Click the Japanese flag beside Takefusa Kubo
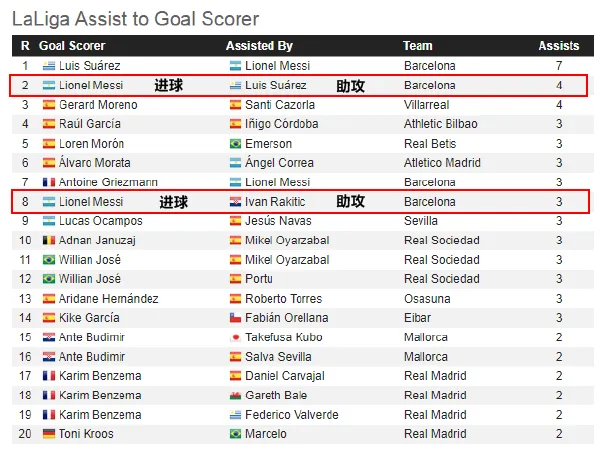The height and width of the screenshot is (450, 600). pos(235,337)
